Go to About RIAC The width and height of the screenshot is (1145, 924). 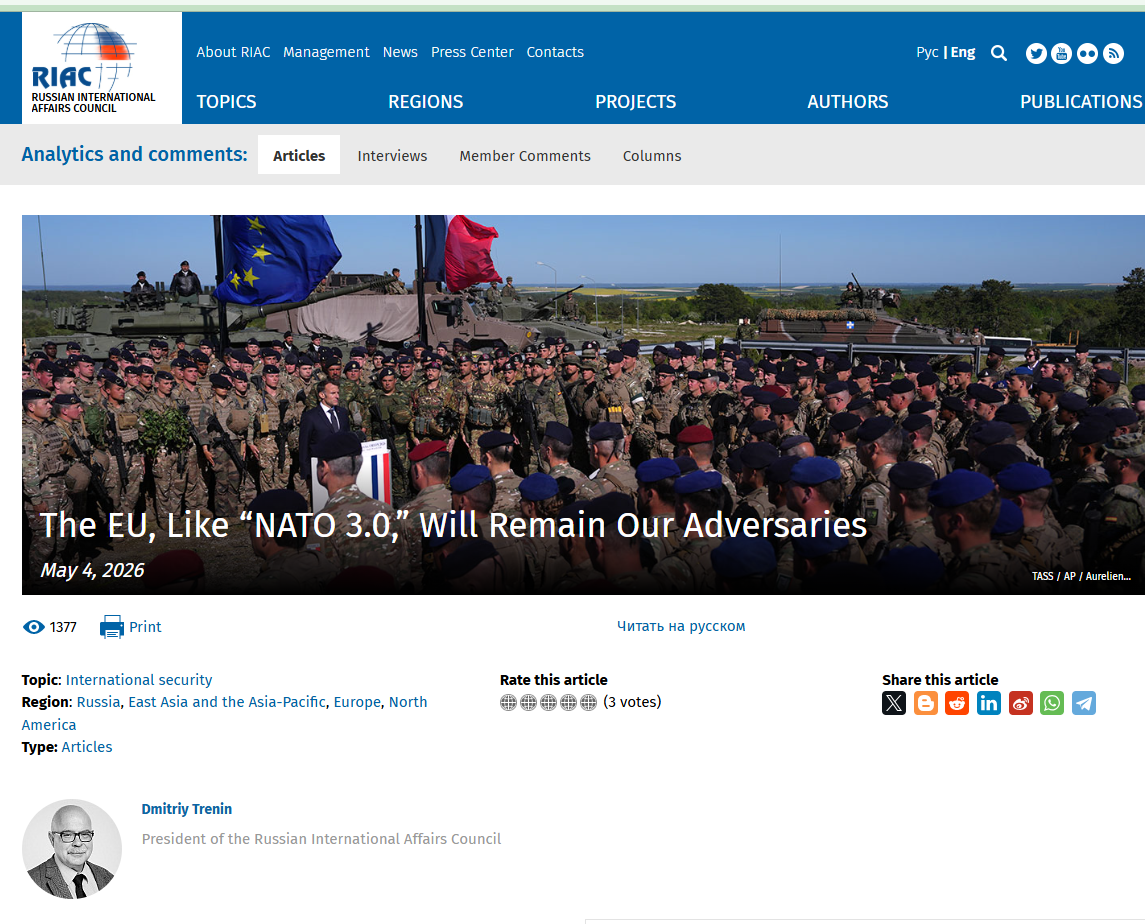[233, 52]
